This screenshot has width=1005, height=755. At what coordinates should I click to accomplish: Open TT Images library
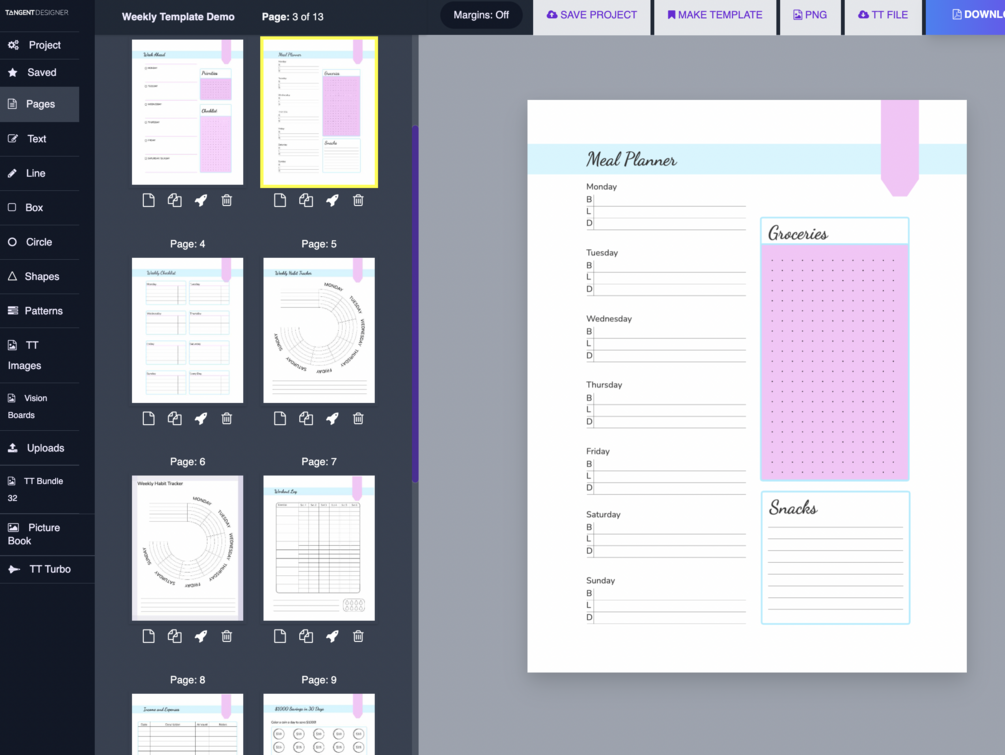click(x=39, y=355)
